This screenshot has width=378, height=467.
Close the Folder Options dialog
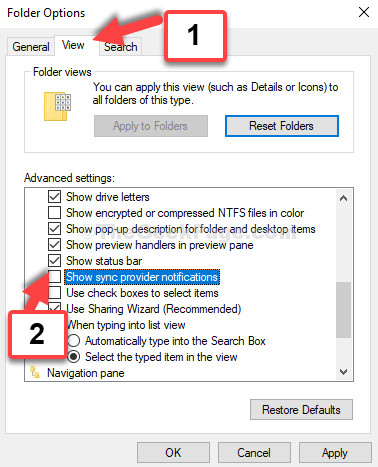[x=364, y=12]
